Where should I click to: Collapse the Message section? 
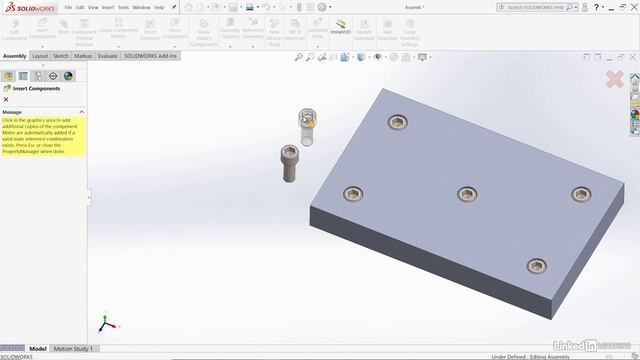(x=82, y=112)
